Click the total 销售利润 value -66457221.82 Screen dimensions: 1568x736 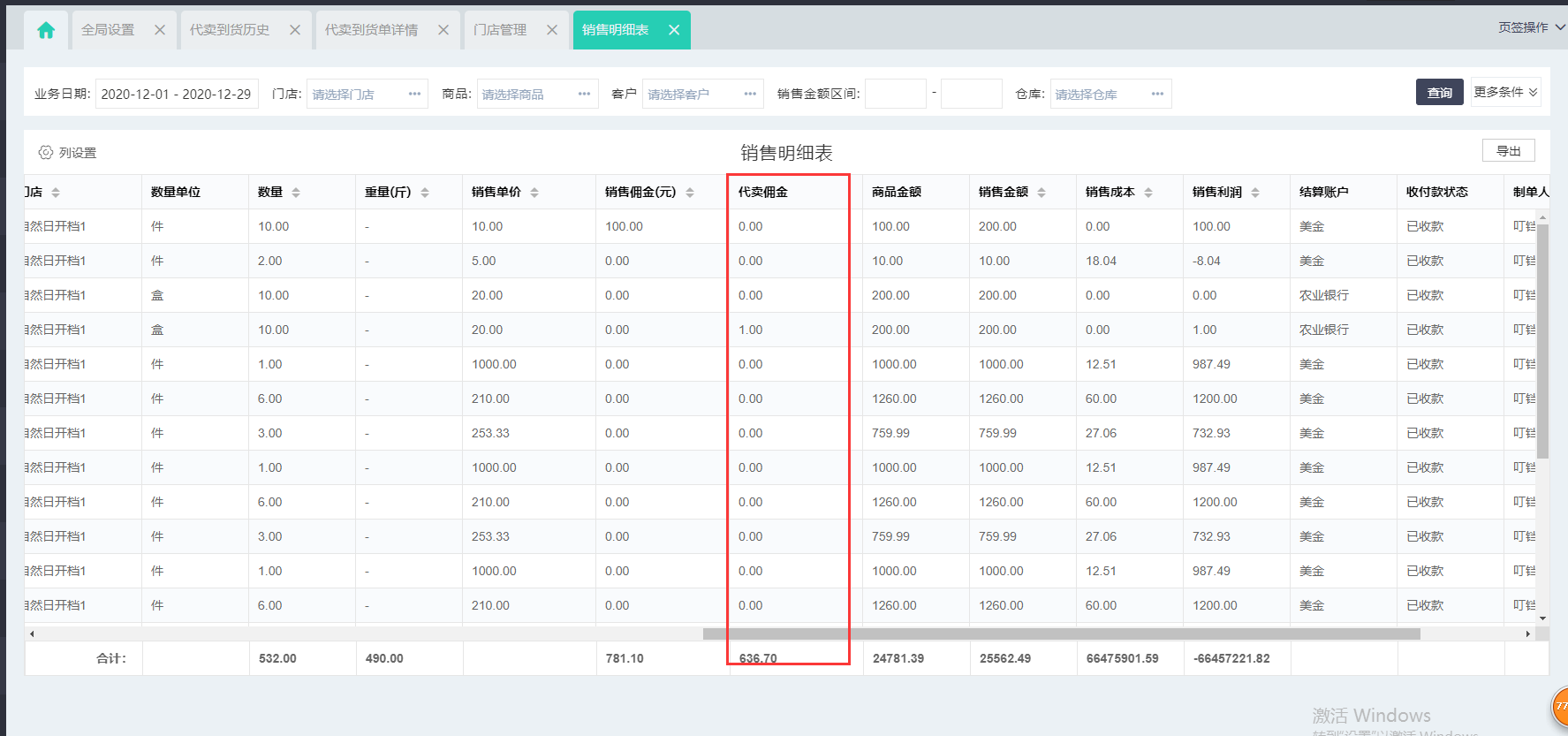point(1231,658)
